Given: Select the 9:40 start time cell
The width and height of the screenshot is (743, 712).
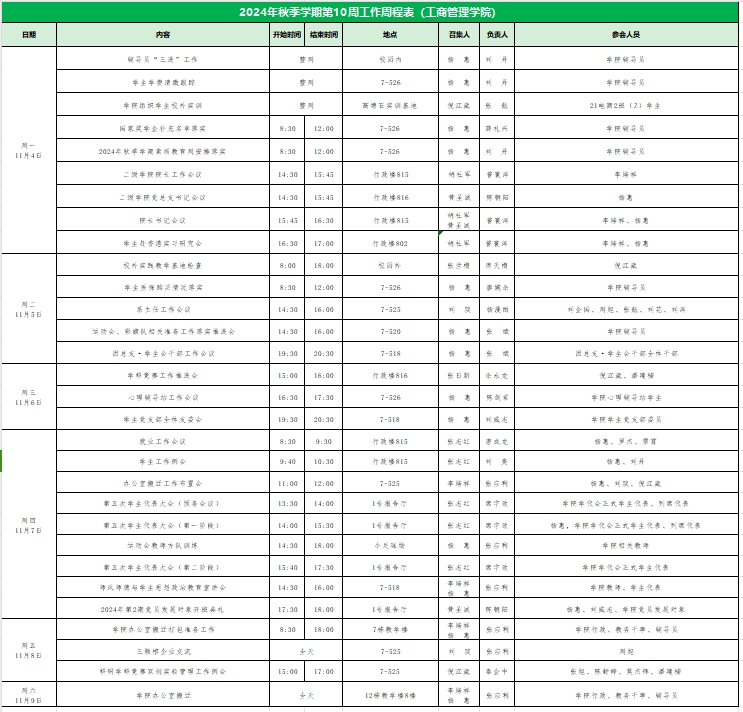Looking at the screenshot, I should (287, 461).
